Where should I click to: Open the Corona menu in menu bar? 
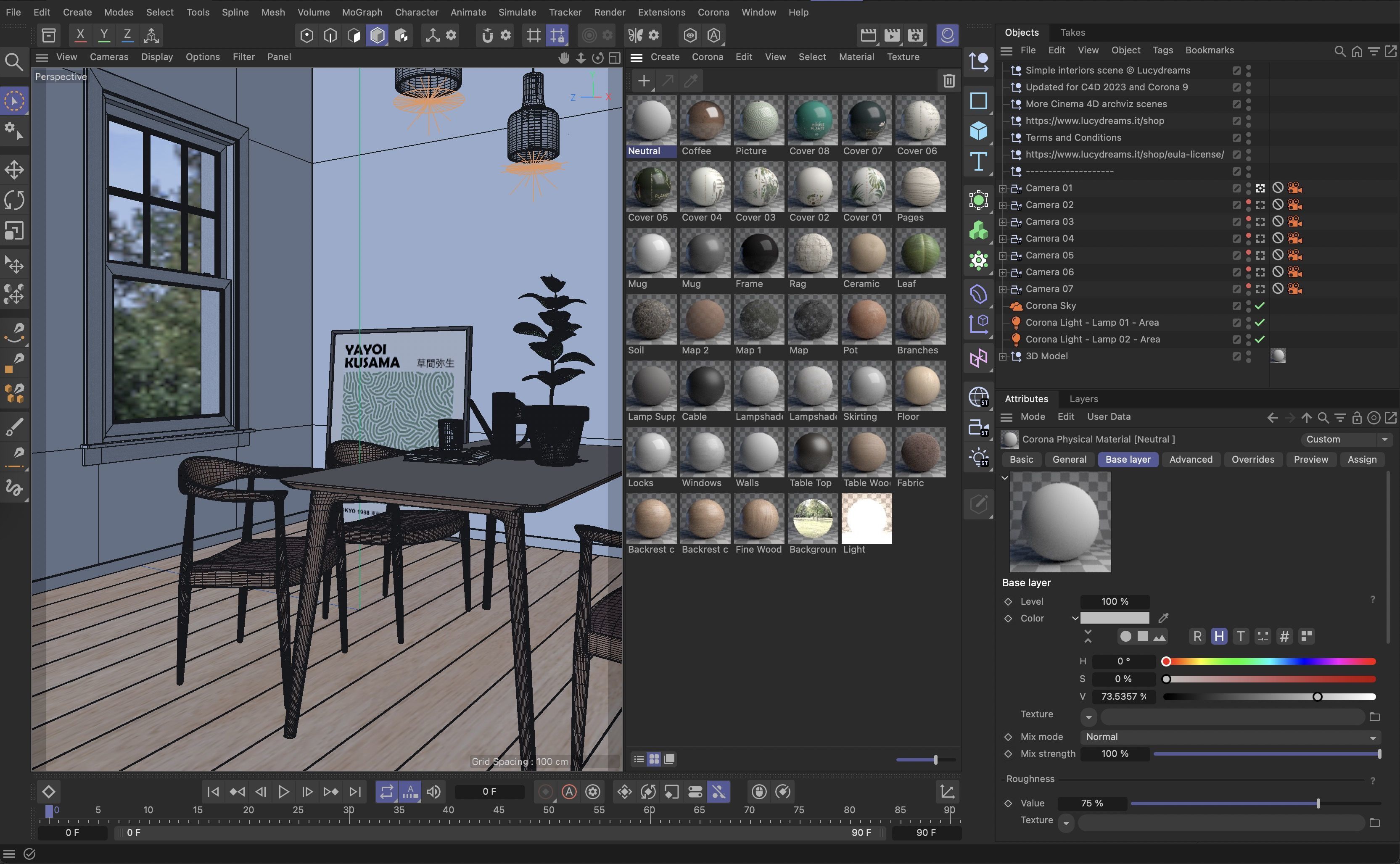pos(713,12)
